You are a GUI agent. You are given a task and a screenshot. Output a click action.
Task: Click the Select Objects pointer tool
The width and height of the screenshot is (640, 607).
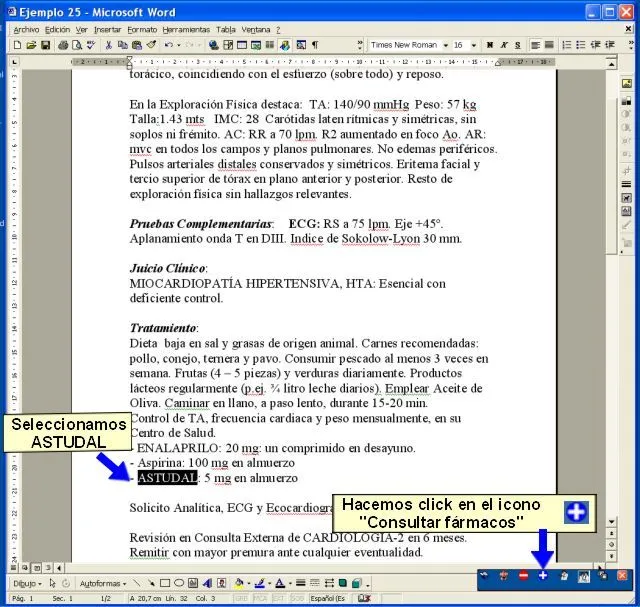coord(52,583)
